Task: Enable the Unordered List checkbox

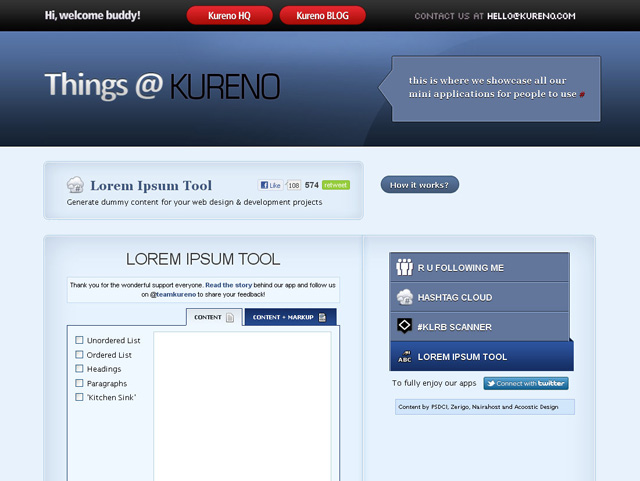Action: tap(79, 340)
